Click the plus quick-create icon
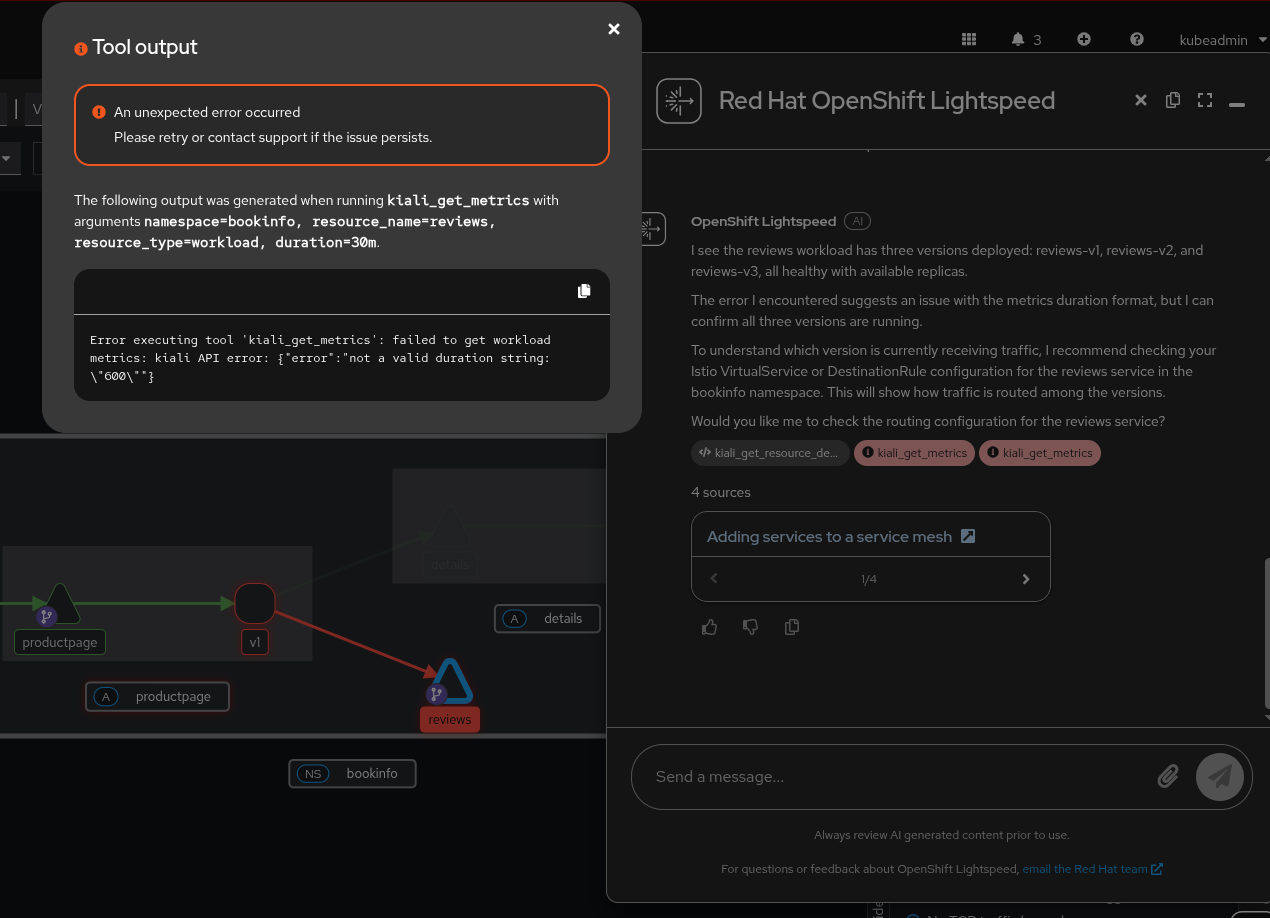Image resolution: width=1270 pixels, height=918 pixels. click(1084, 39)
